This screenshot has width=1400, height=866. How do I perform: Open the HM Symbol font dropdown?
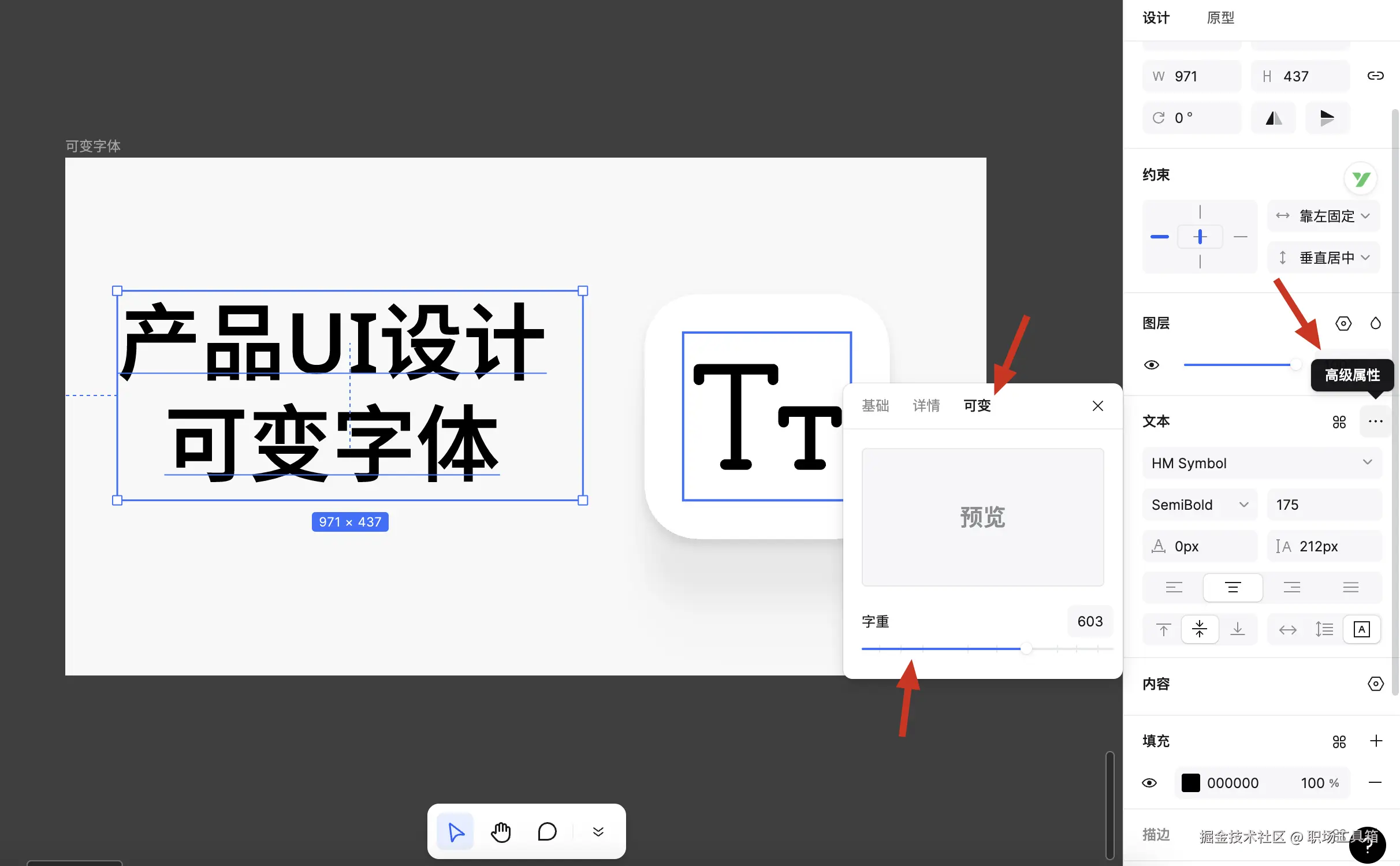tap(1261, 463)
